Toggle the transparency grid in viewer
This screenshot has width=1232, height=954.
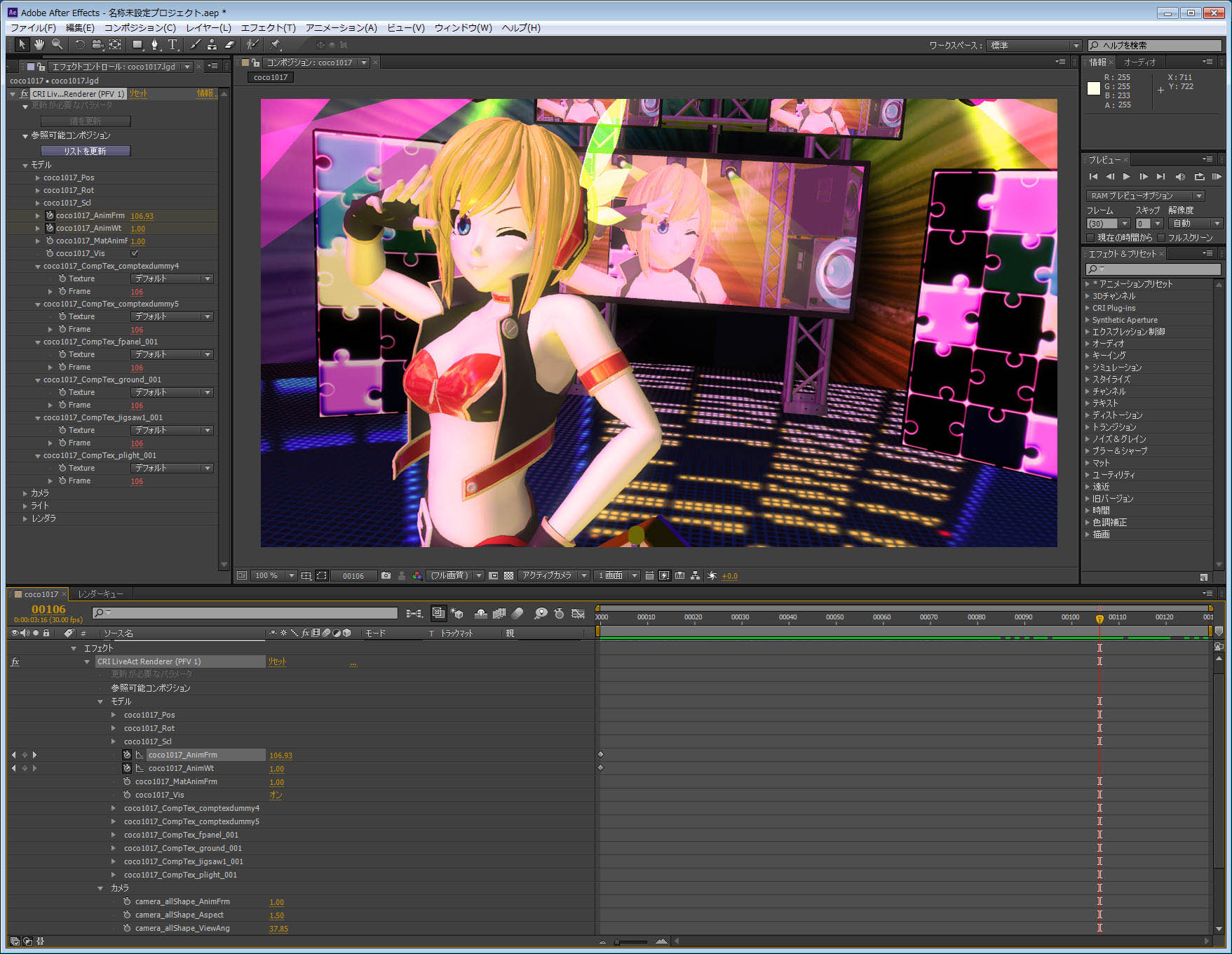[x=509, y=575]
